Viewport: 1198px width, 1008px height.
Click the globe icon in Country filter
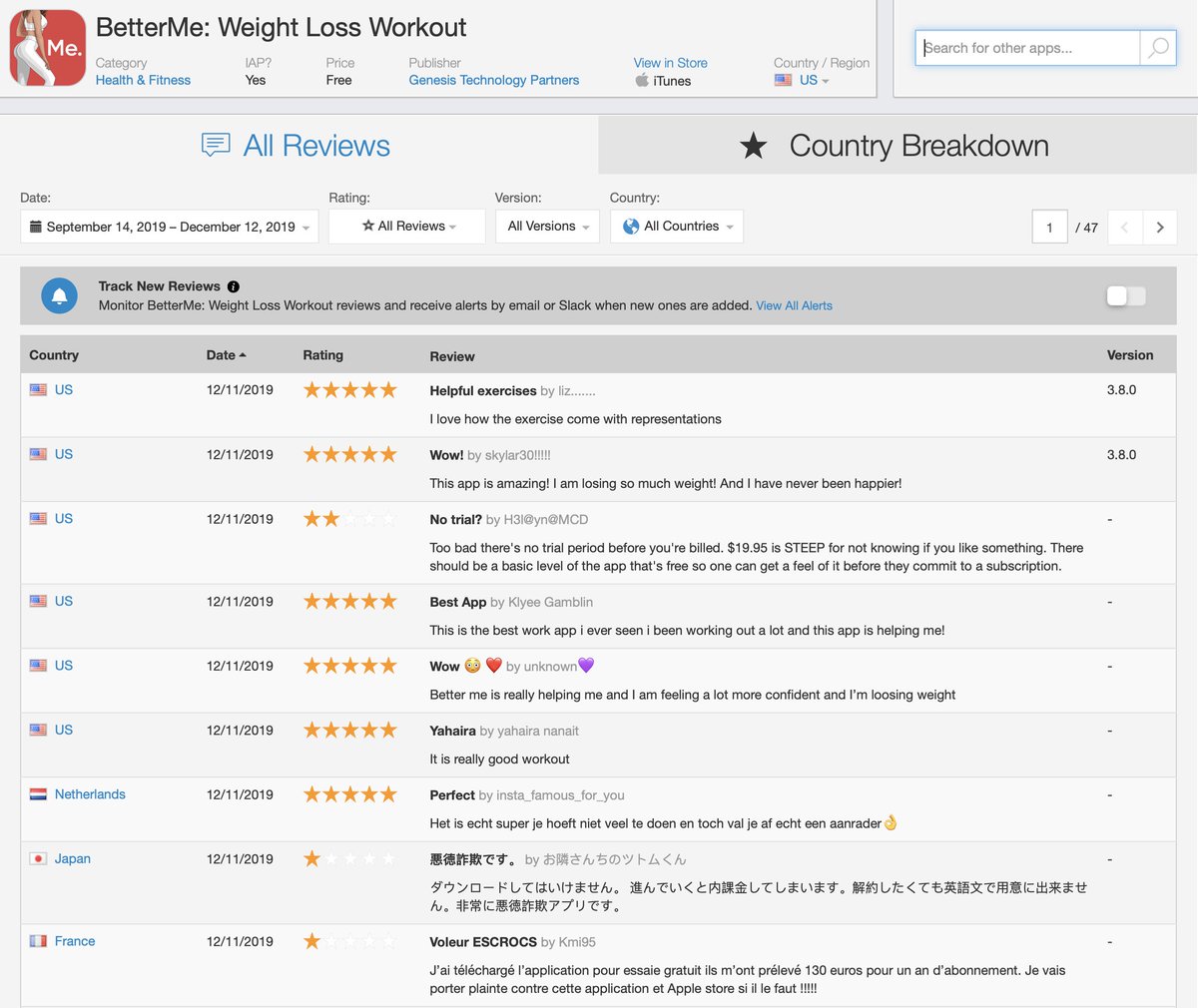(631, 227)
